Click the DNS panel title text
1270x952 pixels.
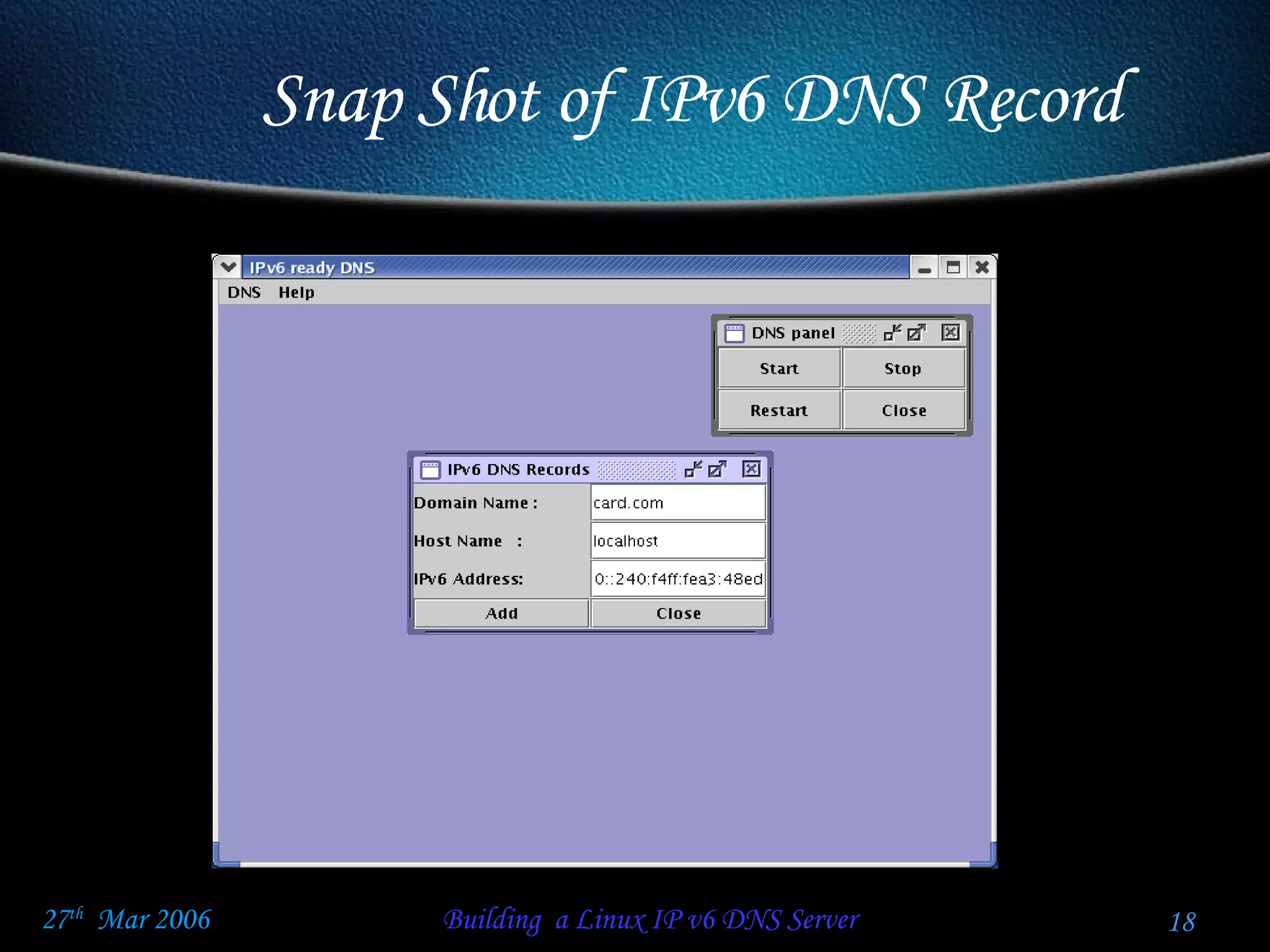(x=793, y=333)
